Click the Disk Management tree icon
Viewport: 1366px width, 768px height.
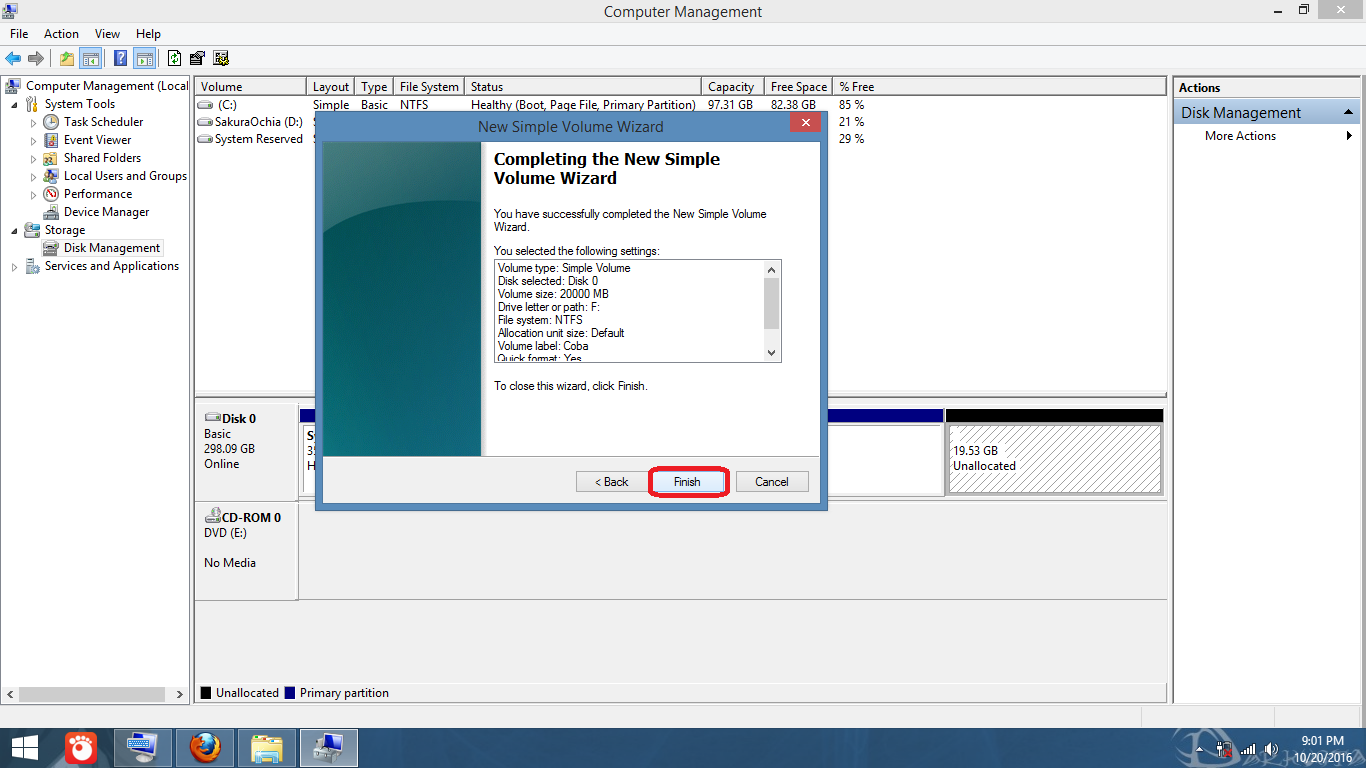51,248
